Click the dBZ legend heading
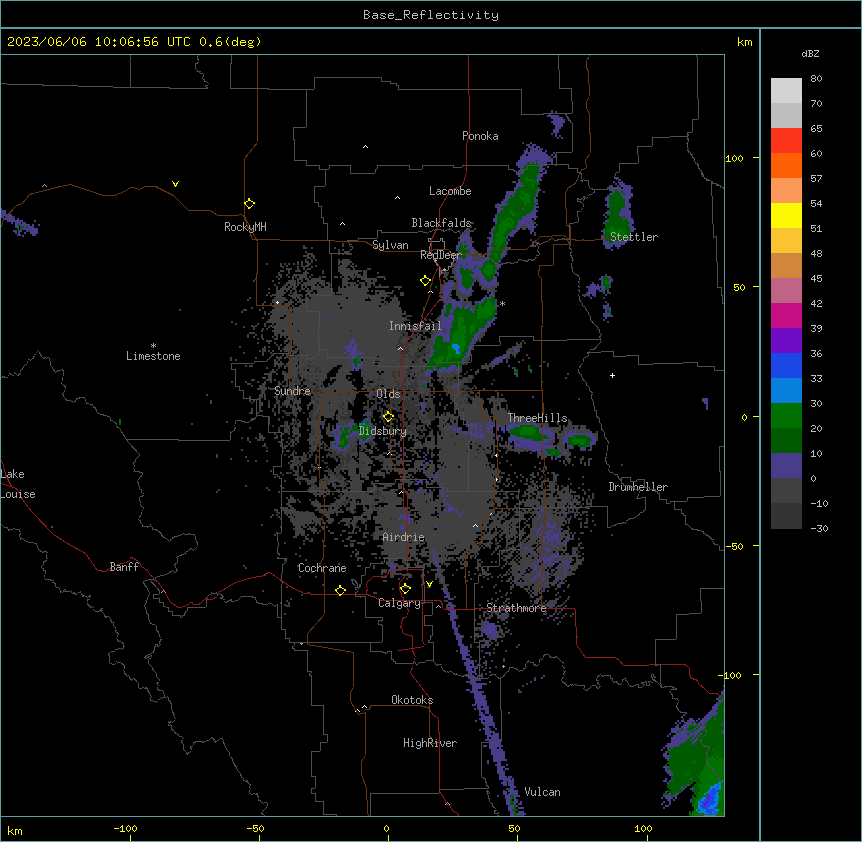 (x=810, y=54)
